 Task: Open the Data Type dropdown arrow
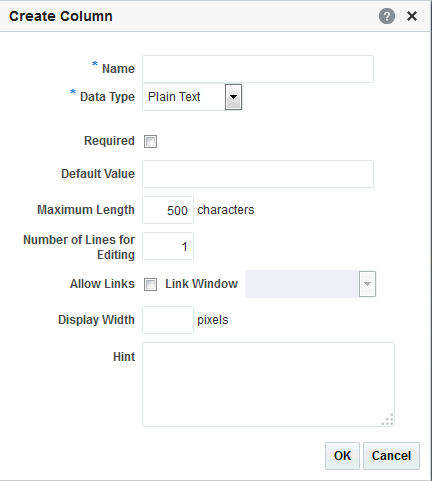[x=233, y=97]
